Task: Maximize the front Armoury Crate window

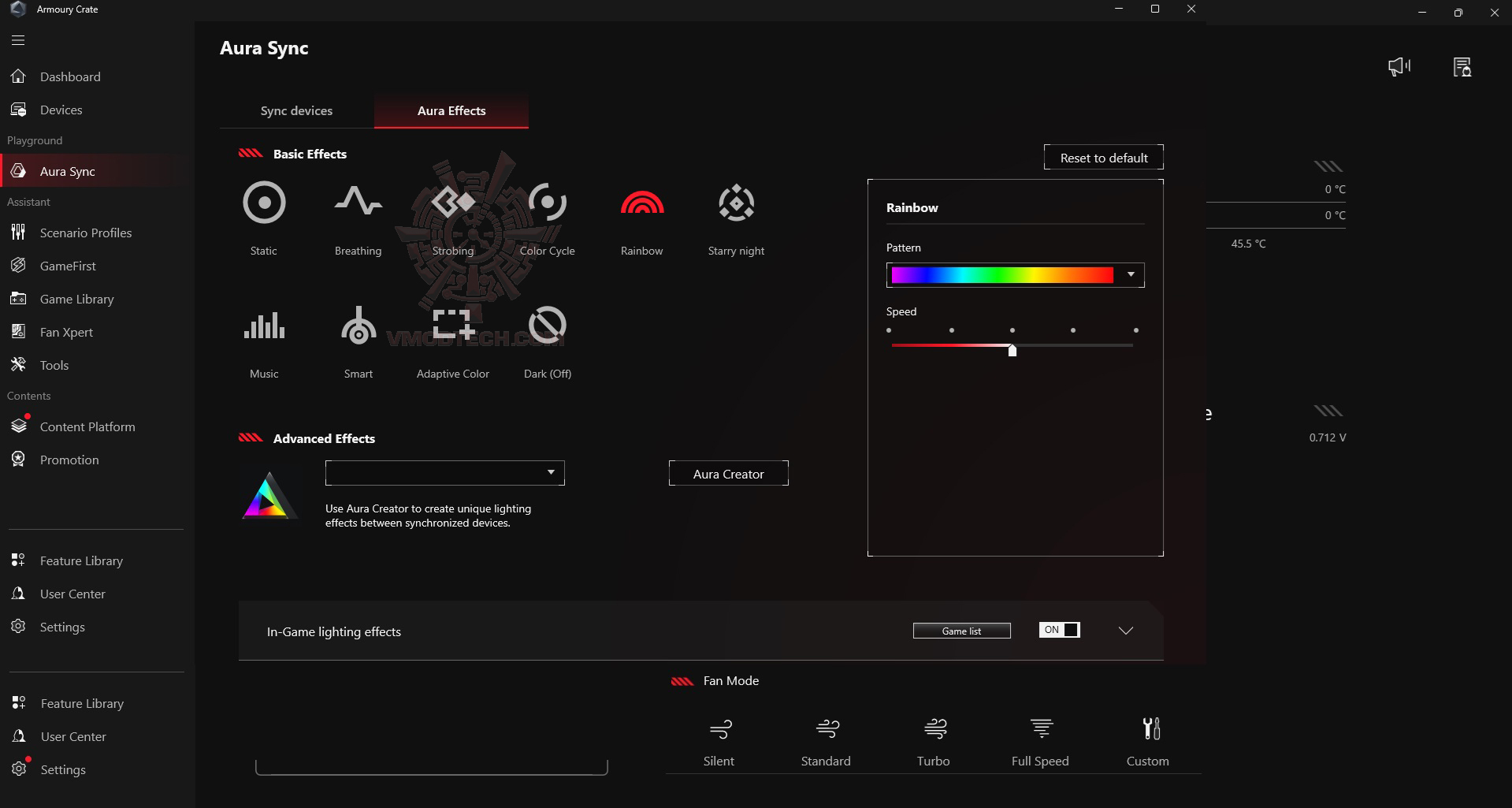Action: 1155,9
